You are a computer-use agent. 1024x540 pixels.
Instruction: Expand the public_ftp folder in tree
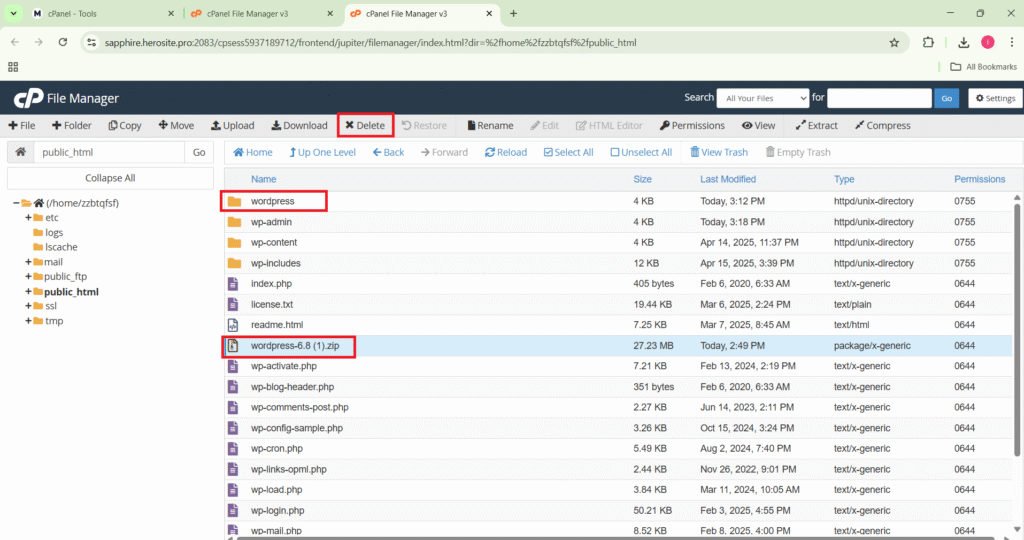pos(28,276)
